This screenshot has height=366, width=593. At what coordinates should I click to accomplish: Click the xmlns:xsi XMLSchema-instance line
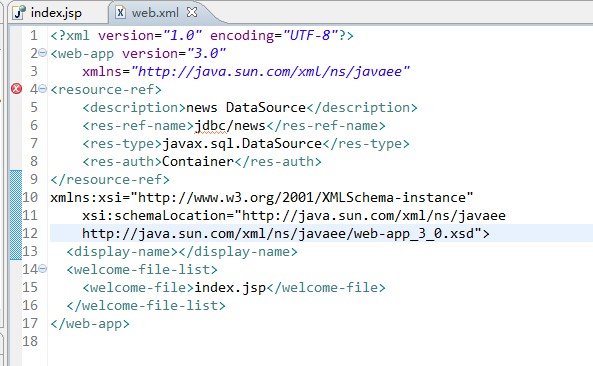(262, 197)
